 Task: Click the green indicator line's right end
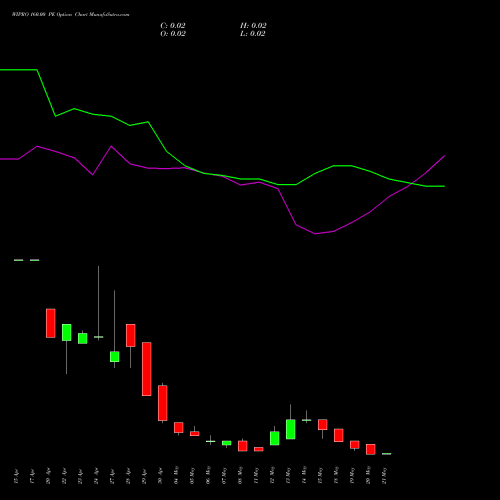[x=444, y=186]
